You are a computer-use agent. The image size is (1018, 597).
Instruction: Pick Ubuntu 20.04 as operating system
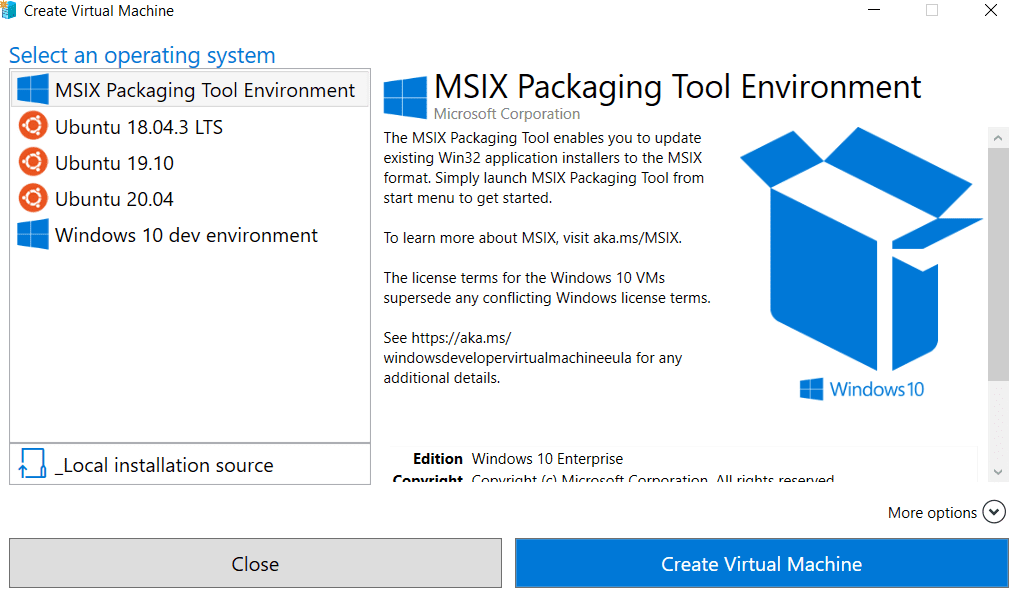(190, 199)
